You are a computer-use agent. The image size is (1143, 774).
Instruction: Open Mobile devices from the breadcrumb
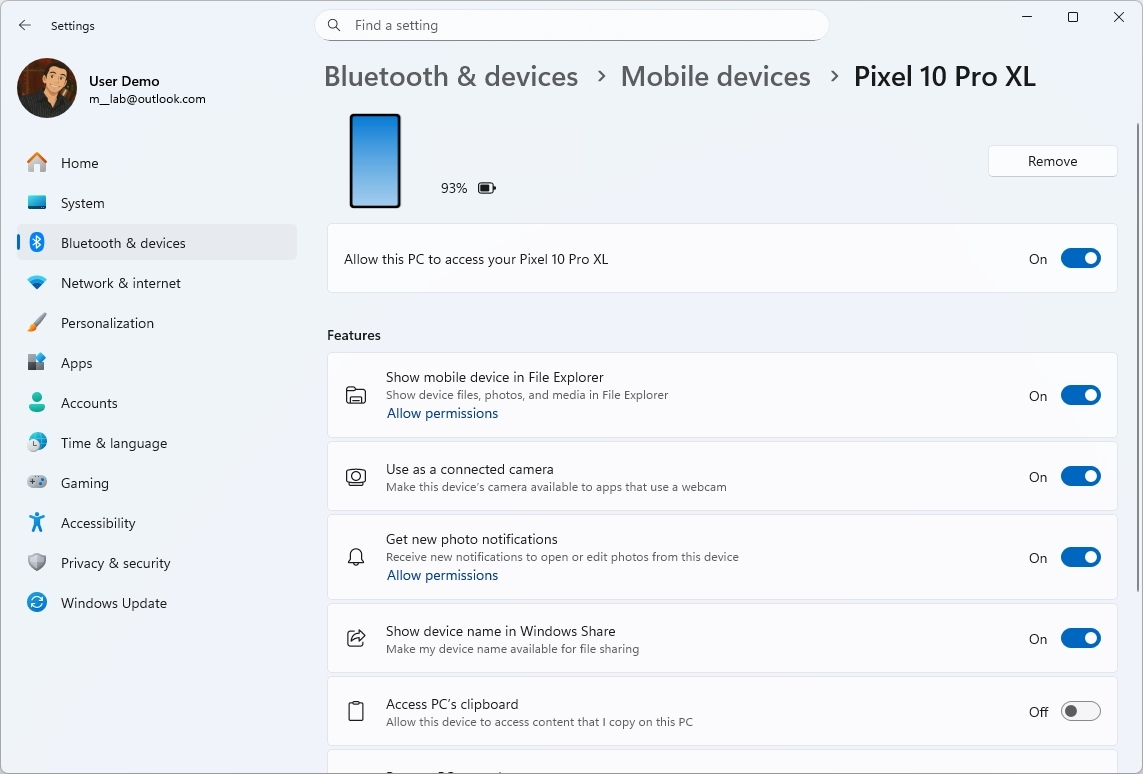click(715, 76)
